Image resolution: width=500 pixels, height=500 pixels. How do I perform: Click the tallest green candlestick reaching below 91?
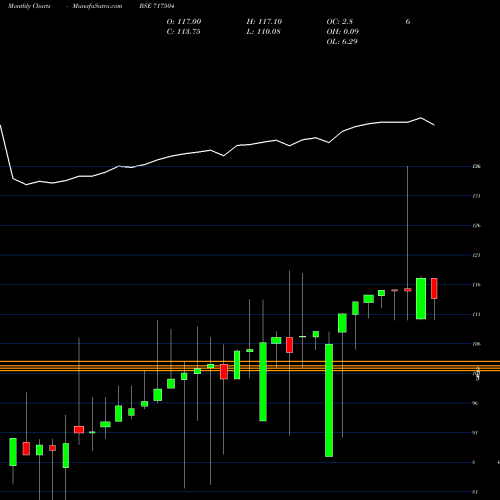pyautogui.click(x=329, y=400)
